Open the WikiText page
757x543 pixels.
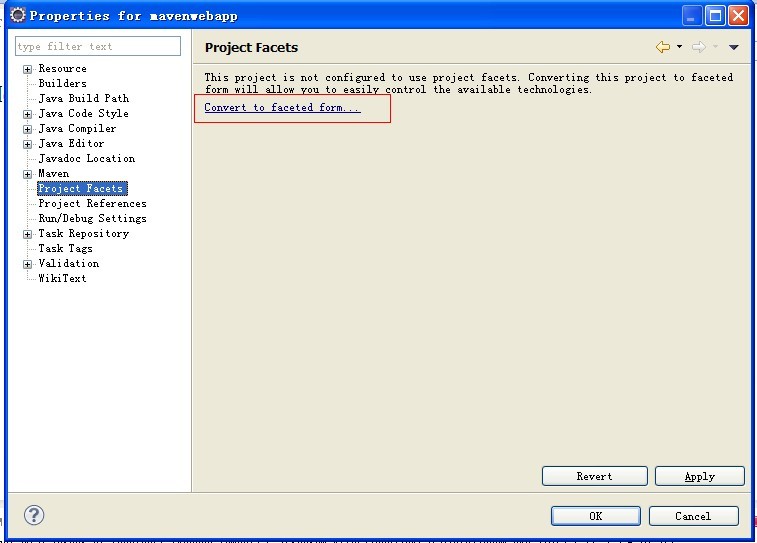click(x=62, y=278)
